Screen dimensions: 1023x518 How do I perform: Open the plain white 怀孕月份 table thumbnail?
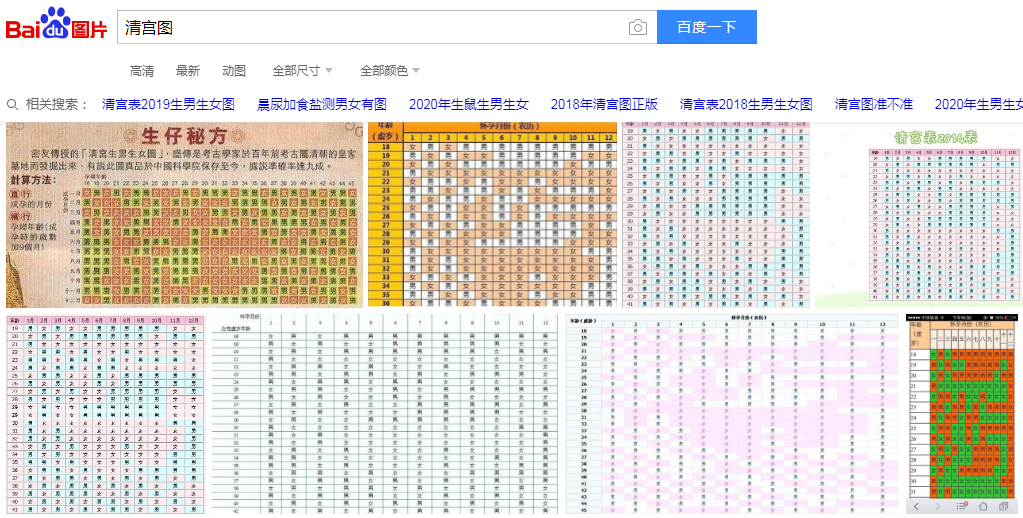pos(386,414)
